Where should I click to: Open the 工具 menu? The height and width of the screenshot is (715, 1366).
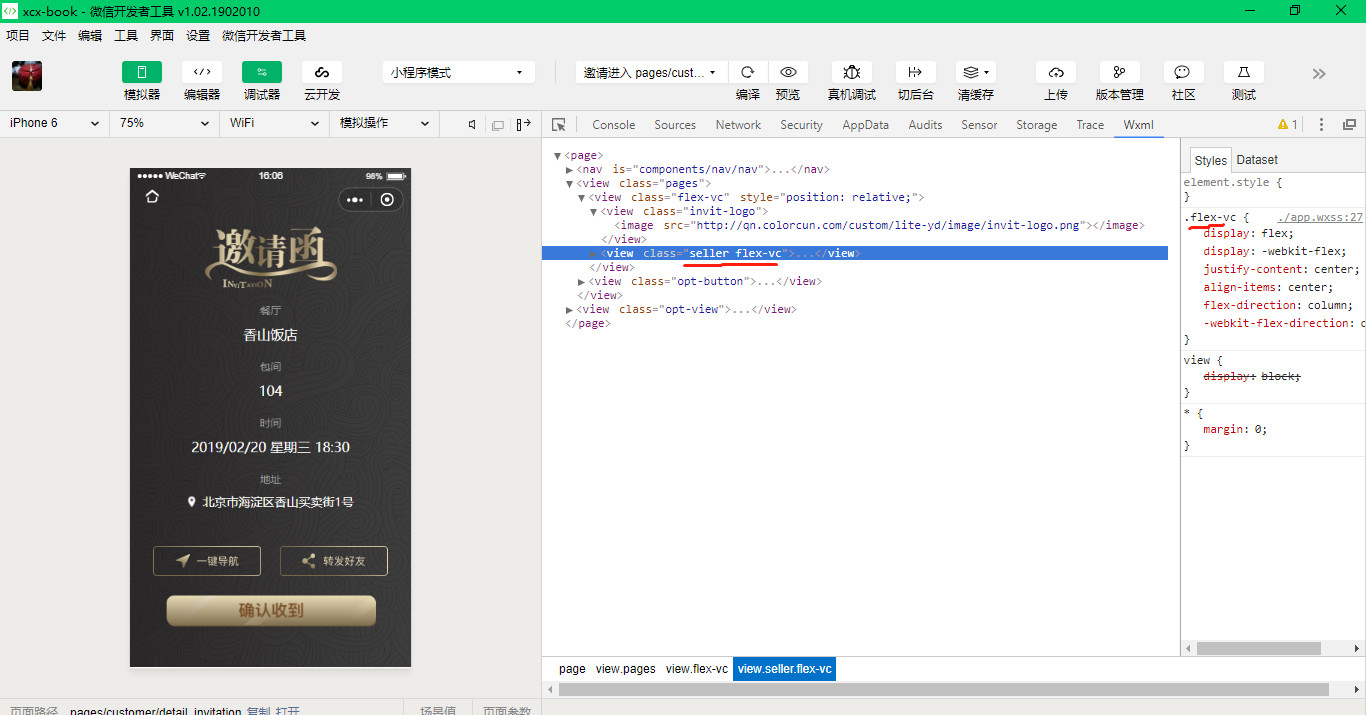tap(126, 35)
